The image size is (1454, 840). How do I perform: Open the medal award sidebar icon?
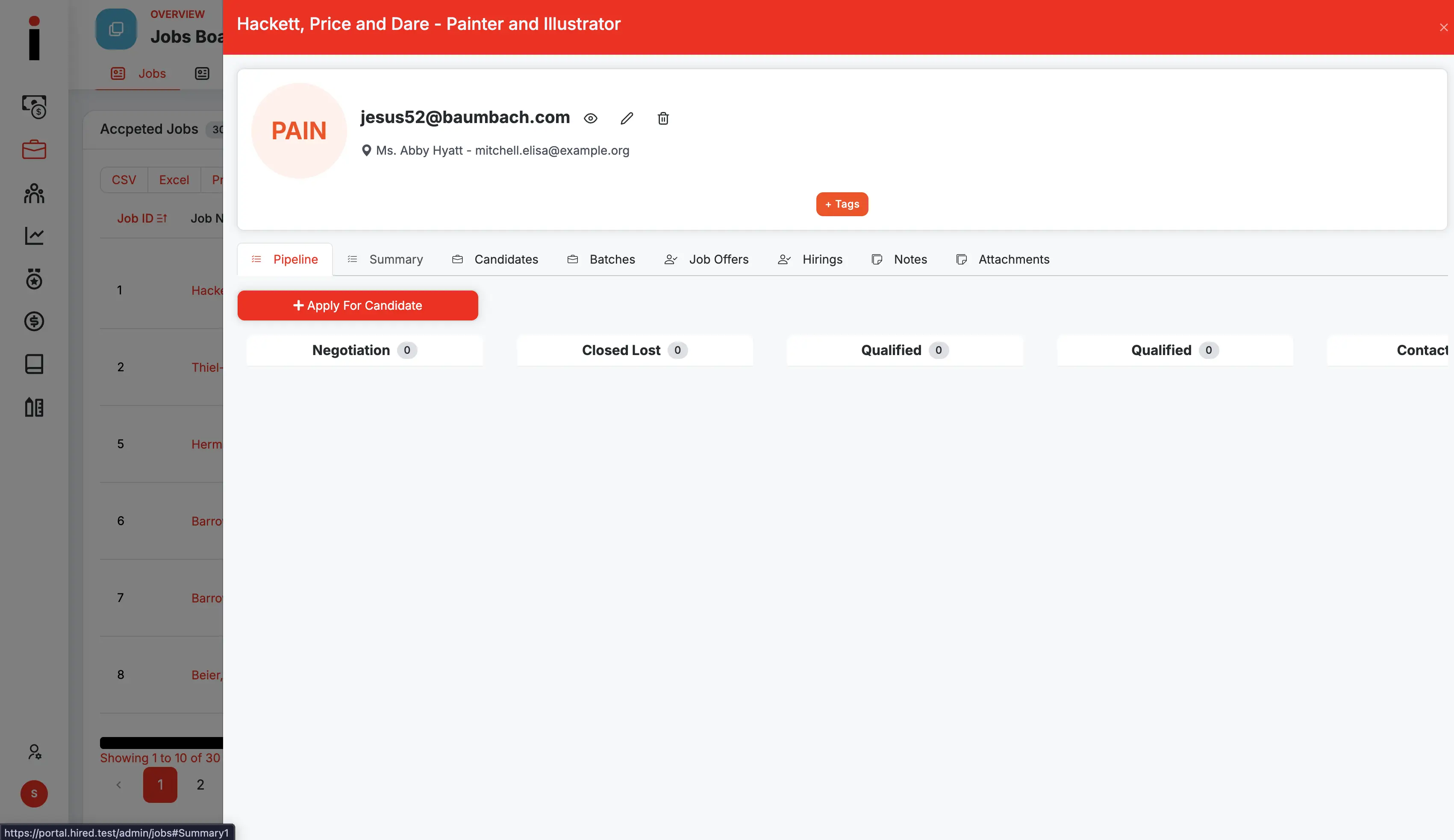34,279
